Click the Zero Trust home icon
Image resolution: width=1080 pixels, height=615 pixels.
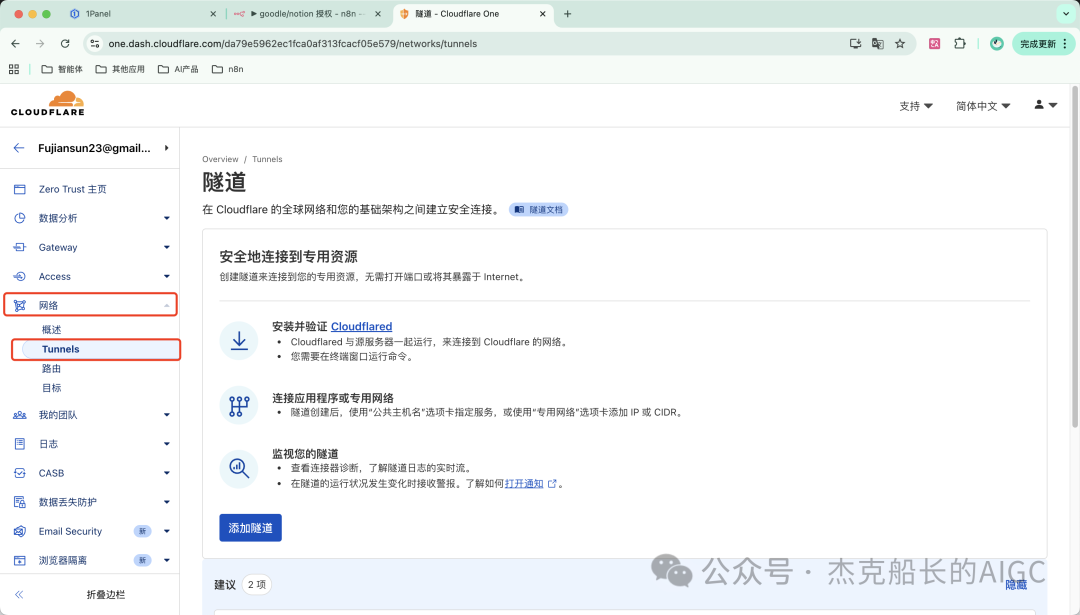[20, 189]
